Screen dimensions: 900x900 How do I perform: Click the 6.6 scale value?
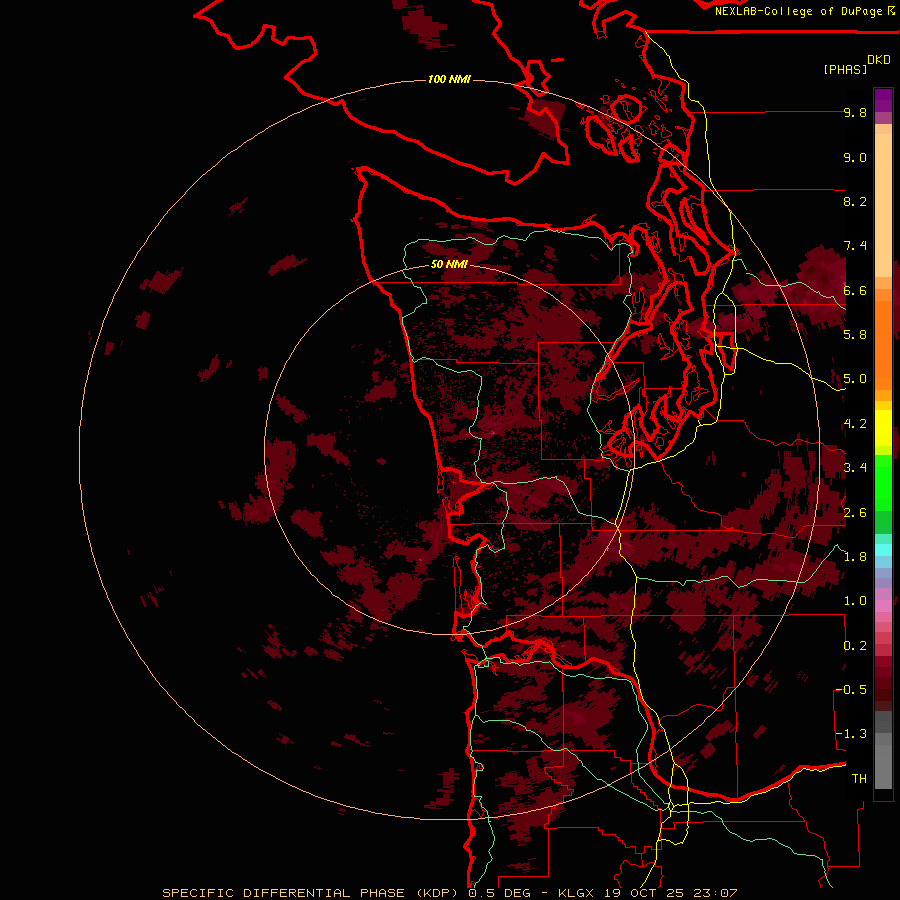pos(855,290)
